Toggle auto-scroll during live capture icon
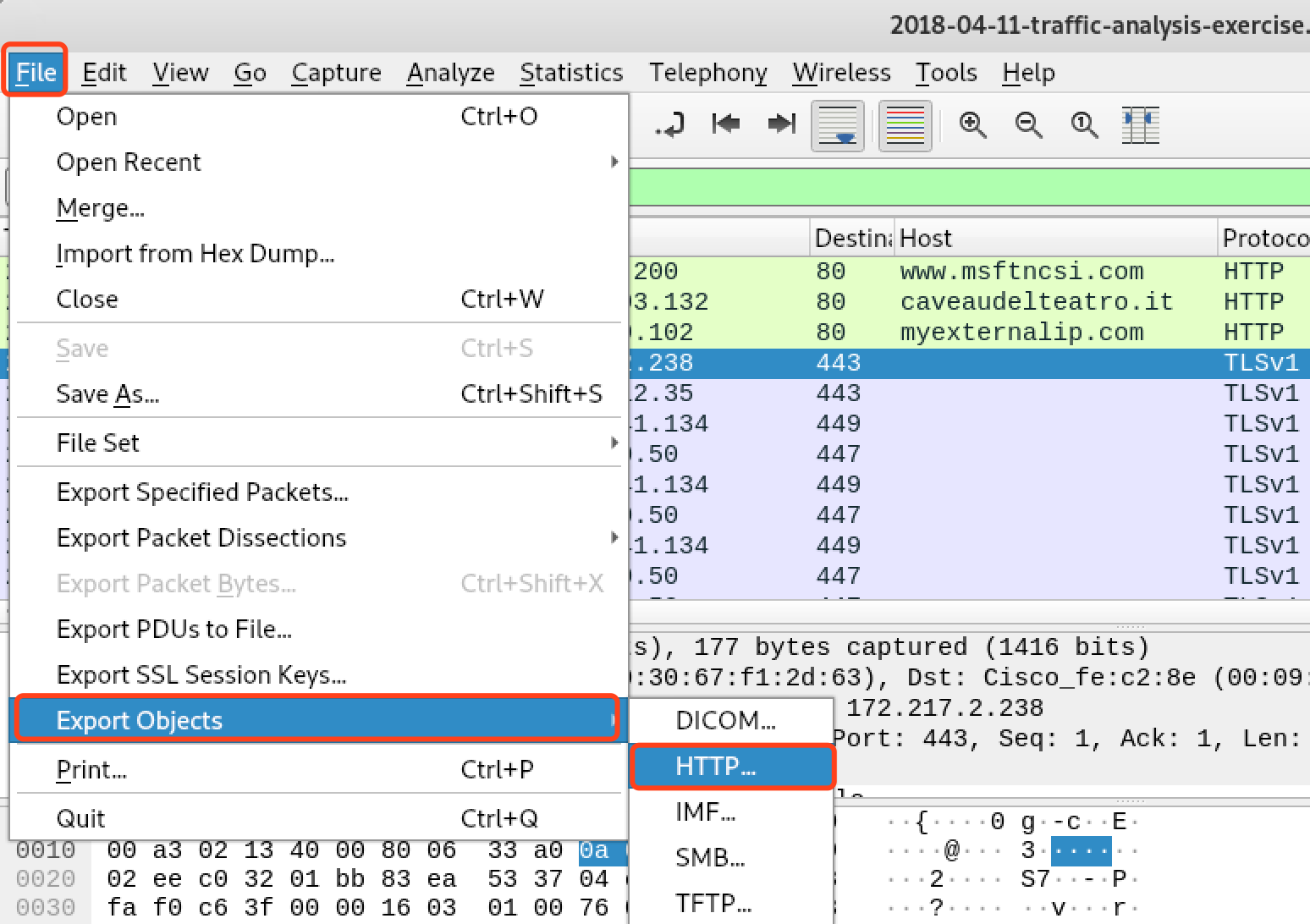This screenshot has width=1310, height=924. pos(838,126)
